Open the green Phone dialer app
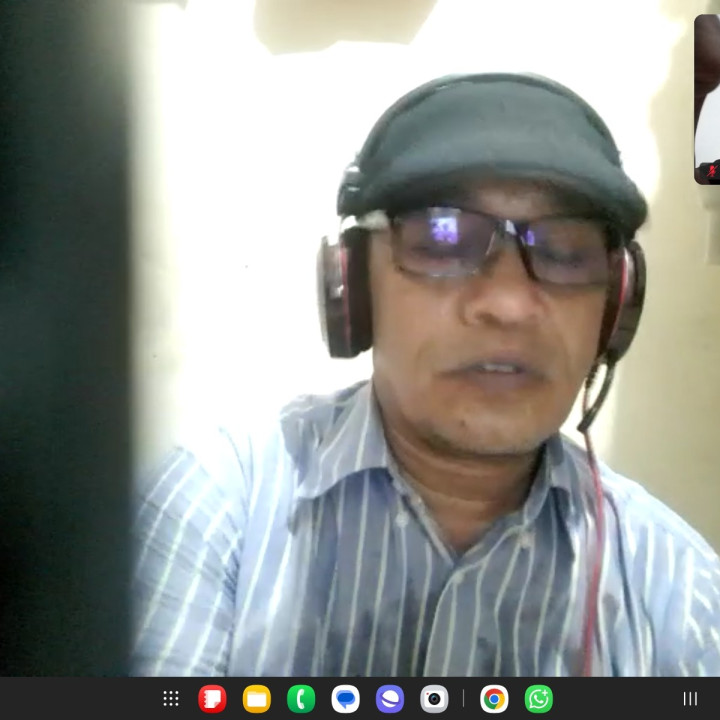Image resolution: width=720 pixels, height=720 pixels. [301, 699]
